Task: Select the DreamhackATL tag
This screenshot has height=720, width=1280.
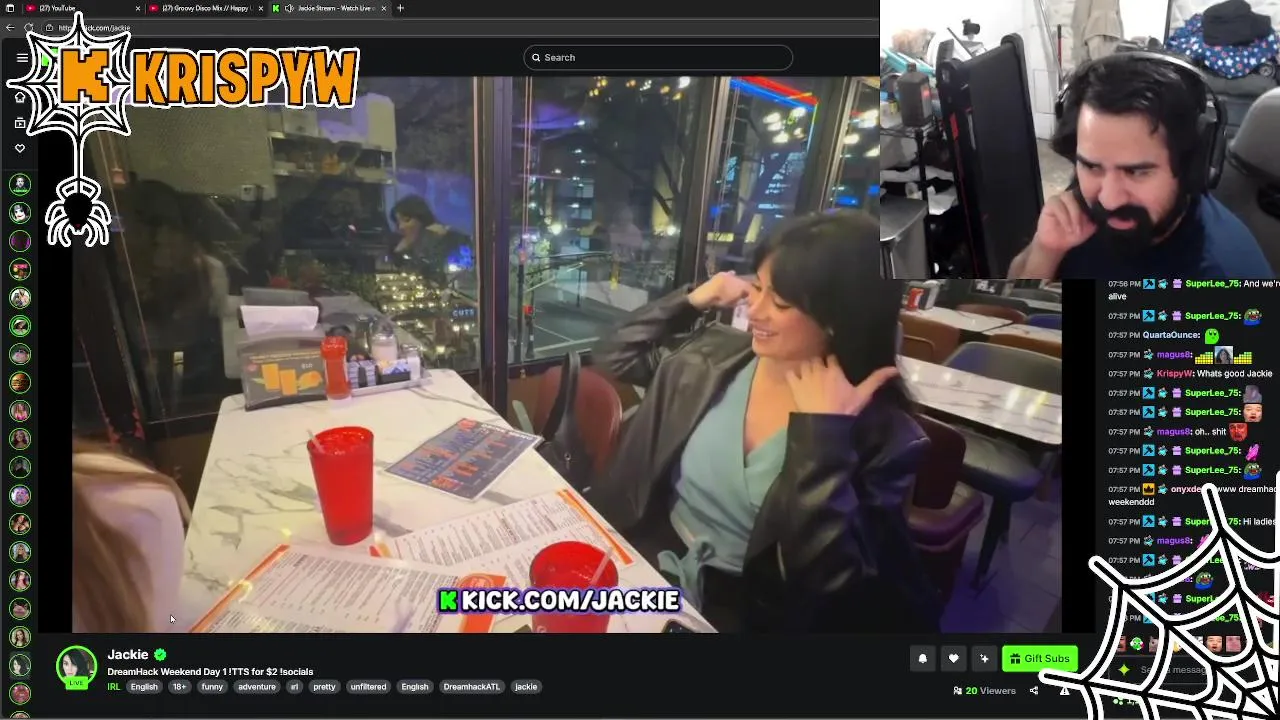Action: [x=471, y=687]
